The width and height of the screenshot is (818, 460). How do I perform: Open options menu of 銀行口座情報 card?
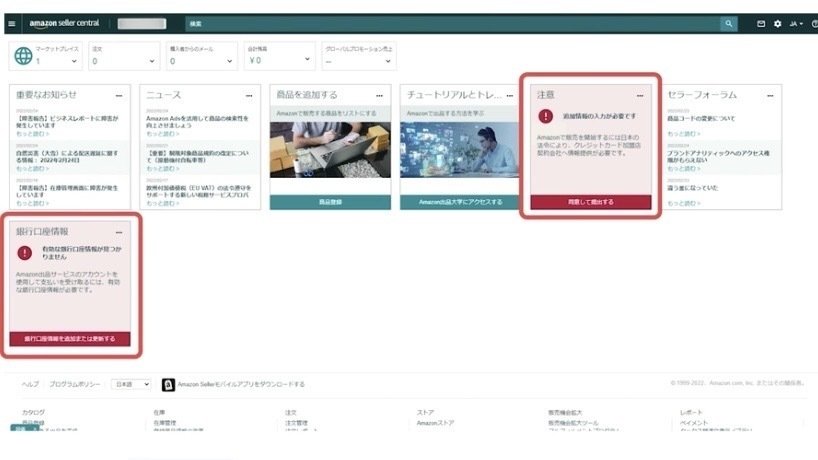click(119, 232)
